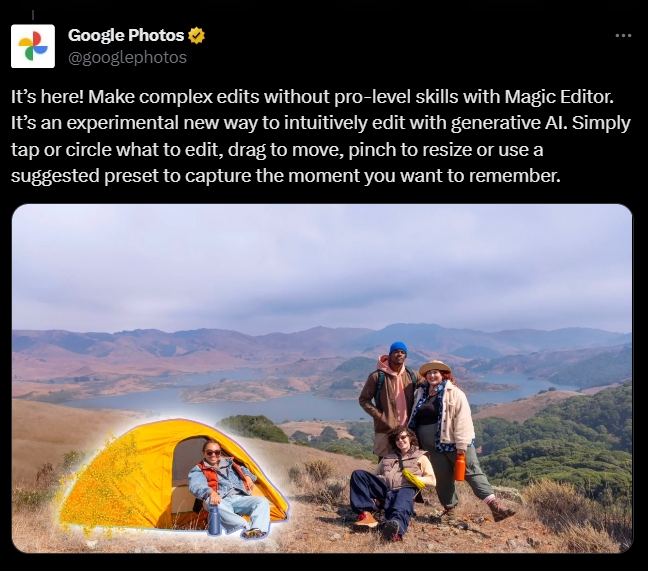Click the orange water bottle in the photo
Viewport: 648px width, 571px height.
click(460, 467)
